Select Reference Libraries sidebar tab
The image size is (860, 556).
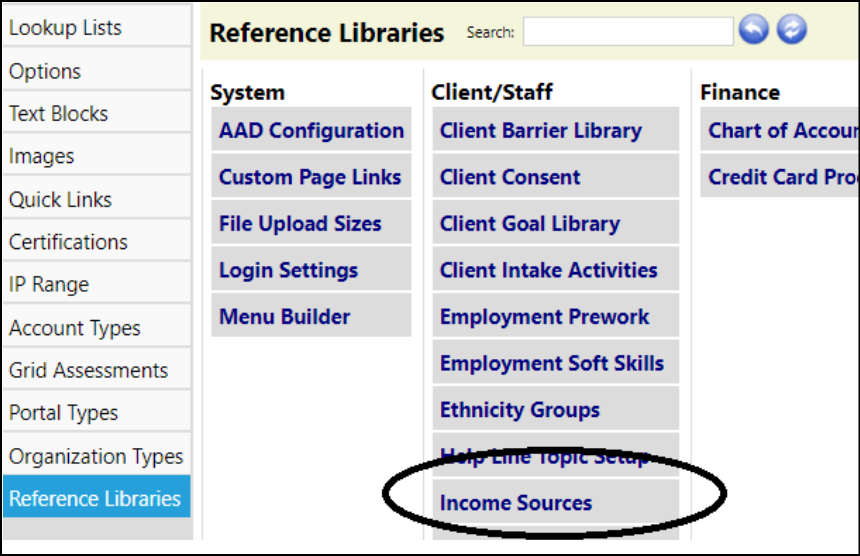click(x=97, y=498)
